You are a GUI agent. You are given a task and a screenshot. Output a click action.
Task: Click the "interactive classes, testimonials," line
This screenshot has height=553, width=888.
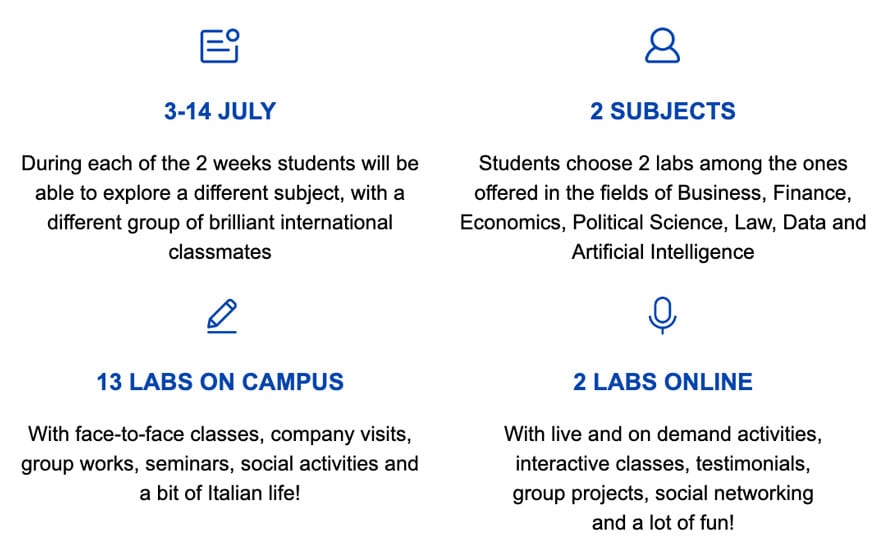tap(662, 464)
